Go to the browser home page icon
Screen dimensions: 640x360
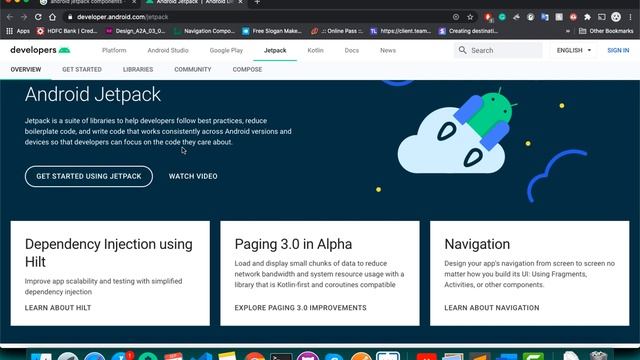coord(52,17)
